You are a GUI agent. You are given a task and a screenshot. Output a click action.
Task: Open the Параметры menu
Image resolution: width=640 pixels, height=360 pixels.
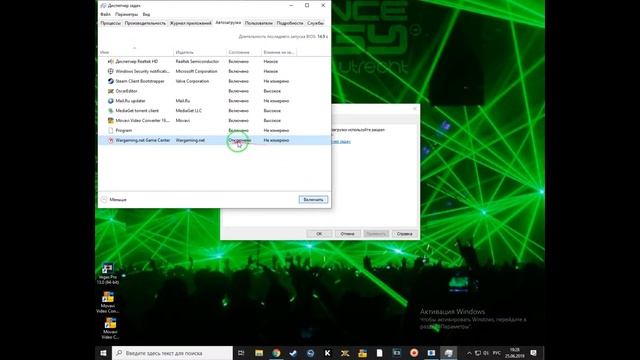point(127,14)
